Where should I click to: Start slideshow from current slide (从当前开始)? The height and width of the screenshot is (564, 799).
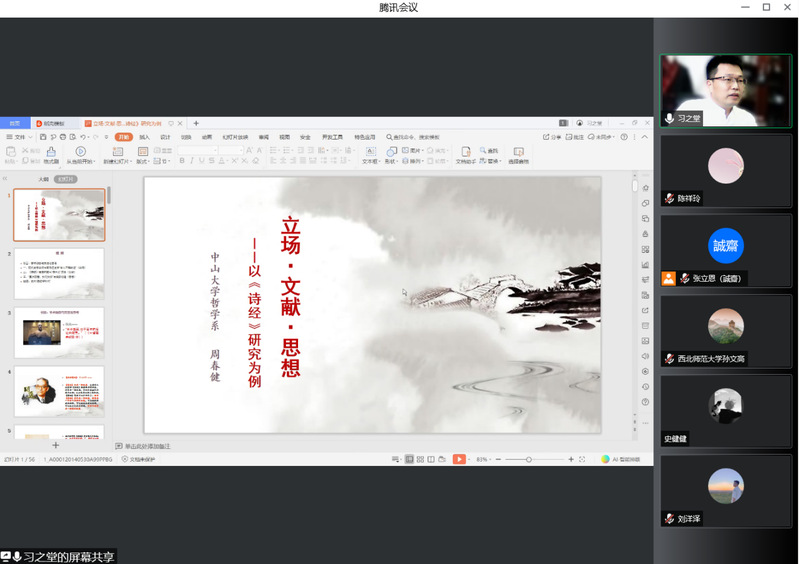(81, 152)
